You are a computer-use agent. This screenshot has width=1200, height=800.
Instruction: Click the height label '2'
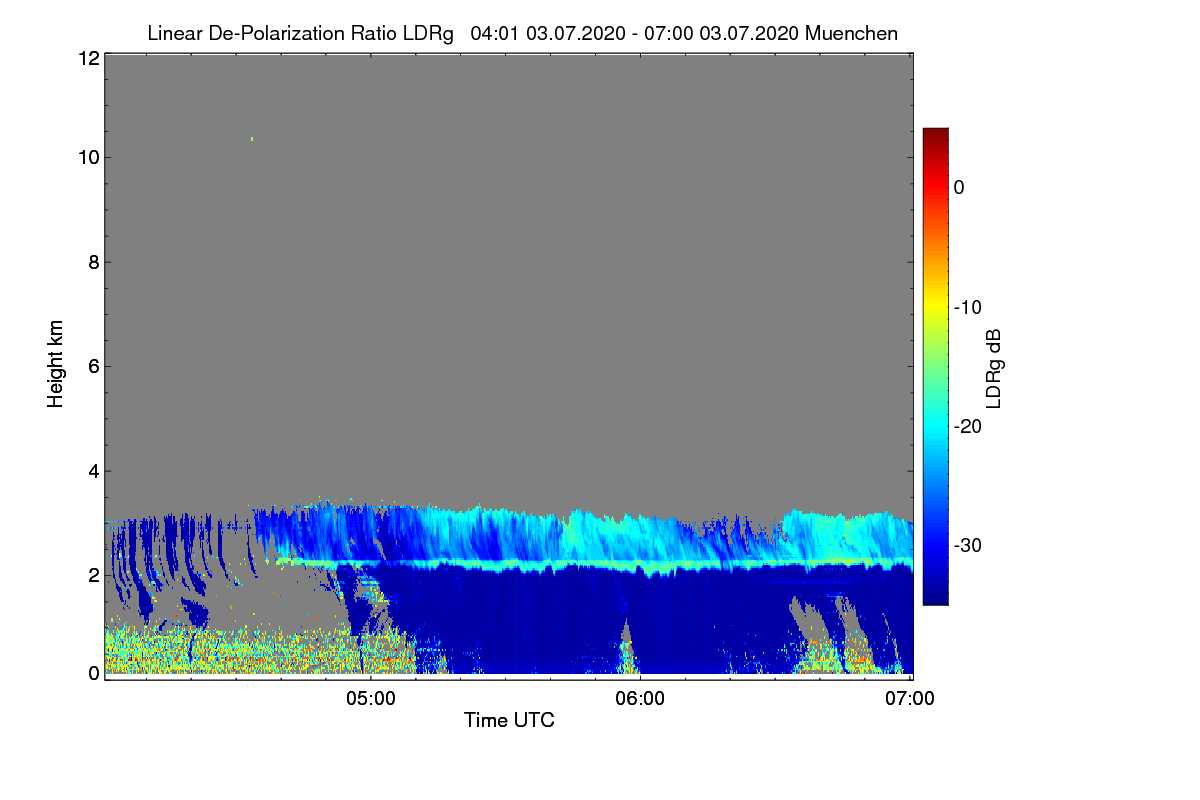(x=94, y=575)
